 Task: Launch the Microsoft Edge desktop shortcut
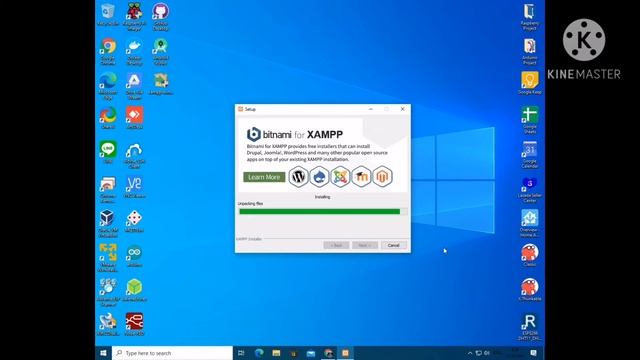click(x=108, y=81)
